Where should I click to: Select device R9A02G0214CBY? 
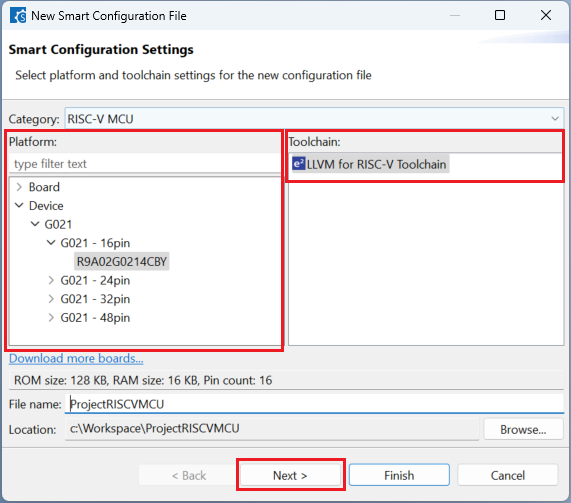122,261
